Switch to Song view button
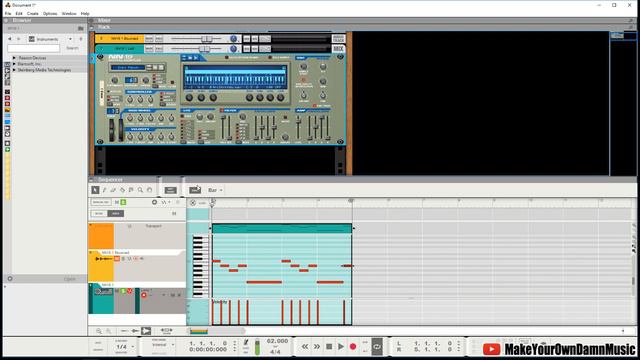Image resolution: width=640 pixels, height=360 pixels. coord(99,213)
